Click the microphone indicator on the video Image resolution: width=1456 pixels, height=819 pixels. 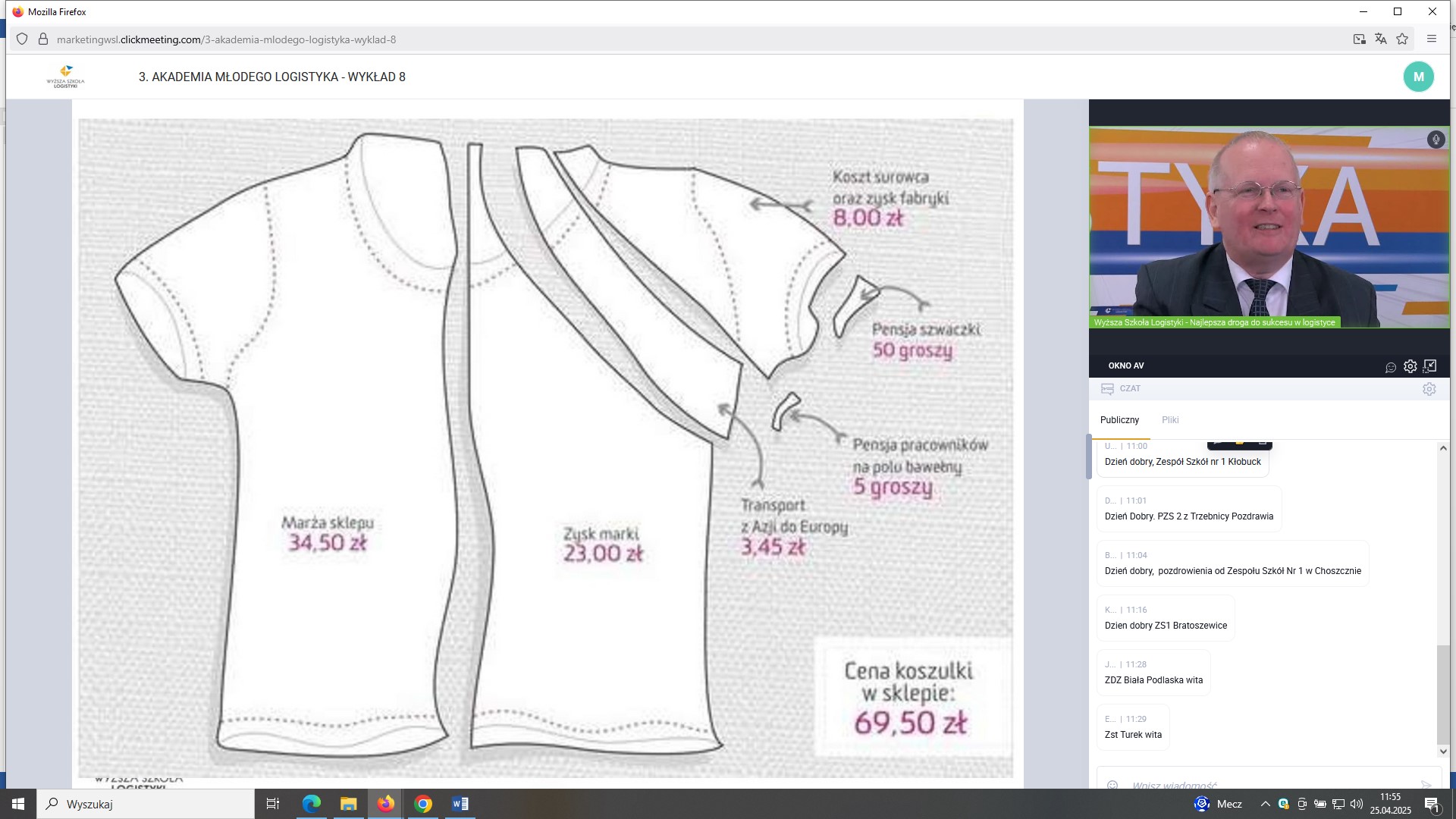point(1436,140)
